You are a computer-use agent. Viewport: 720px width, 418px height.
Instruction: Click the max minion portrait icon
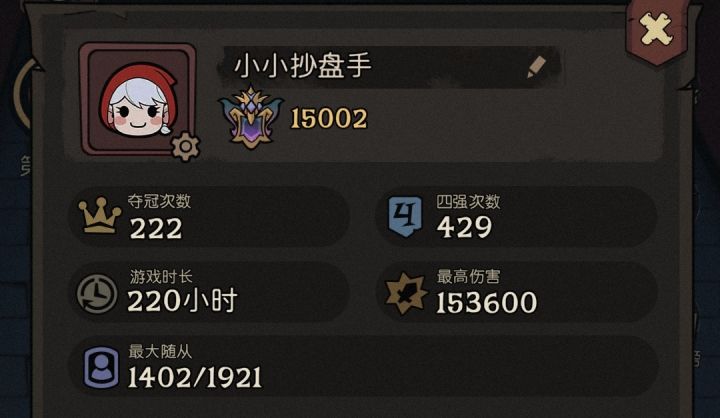(x=101, y=367)
